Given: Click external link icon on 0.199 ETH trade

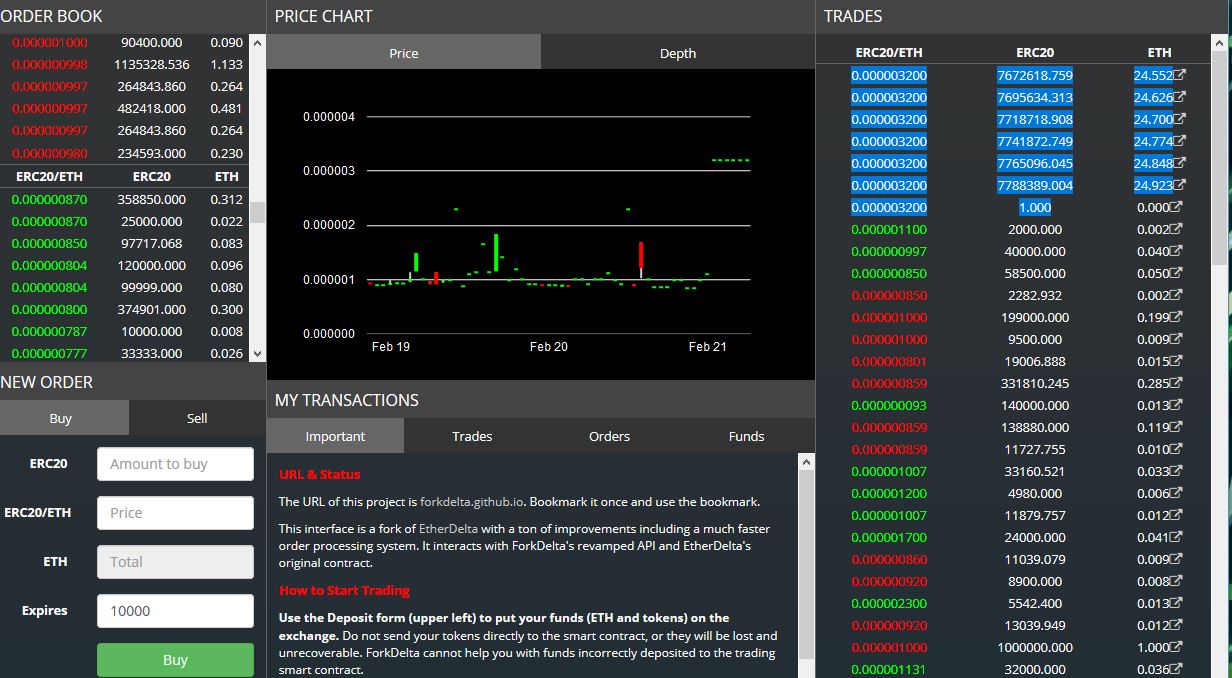Looking at the screenshot, I should 1177,317.
